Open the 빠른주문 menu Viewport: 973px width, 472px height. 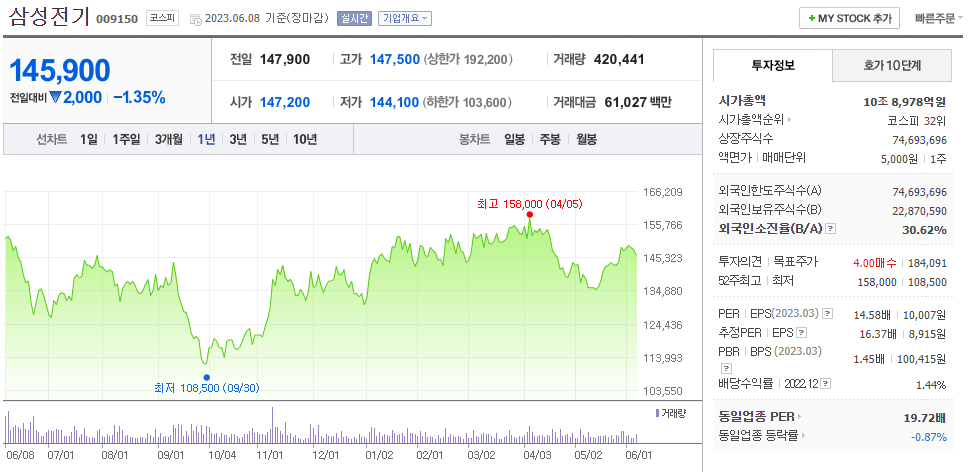pos(939,19)
